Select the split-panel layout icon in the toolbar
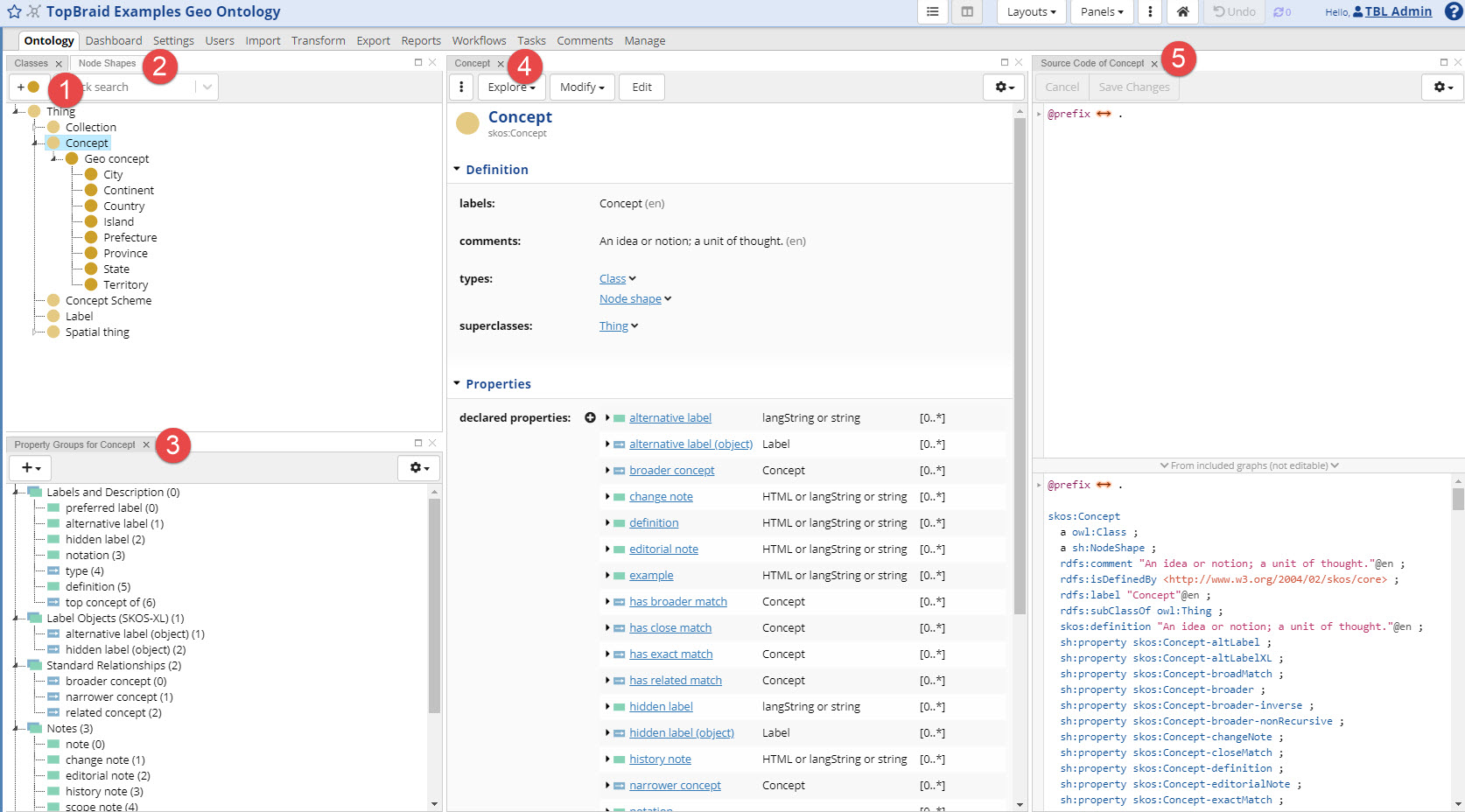The height and width of the screenshot is (812, 1465). [965, 11]
